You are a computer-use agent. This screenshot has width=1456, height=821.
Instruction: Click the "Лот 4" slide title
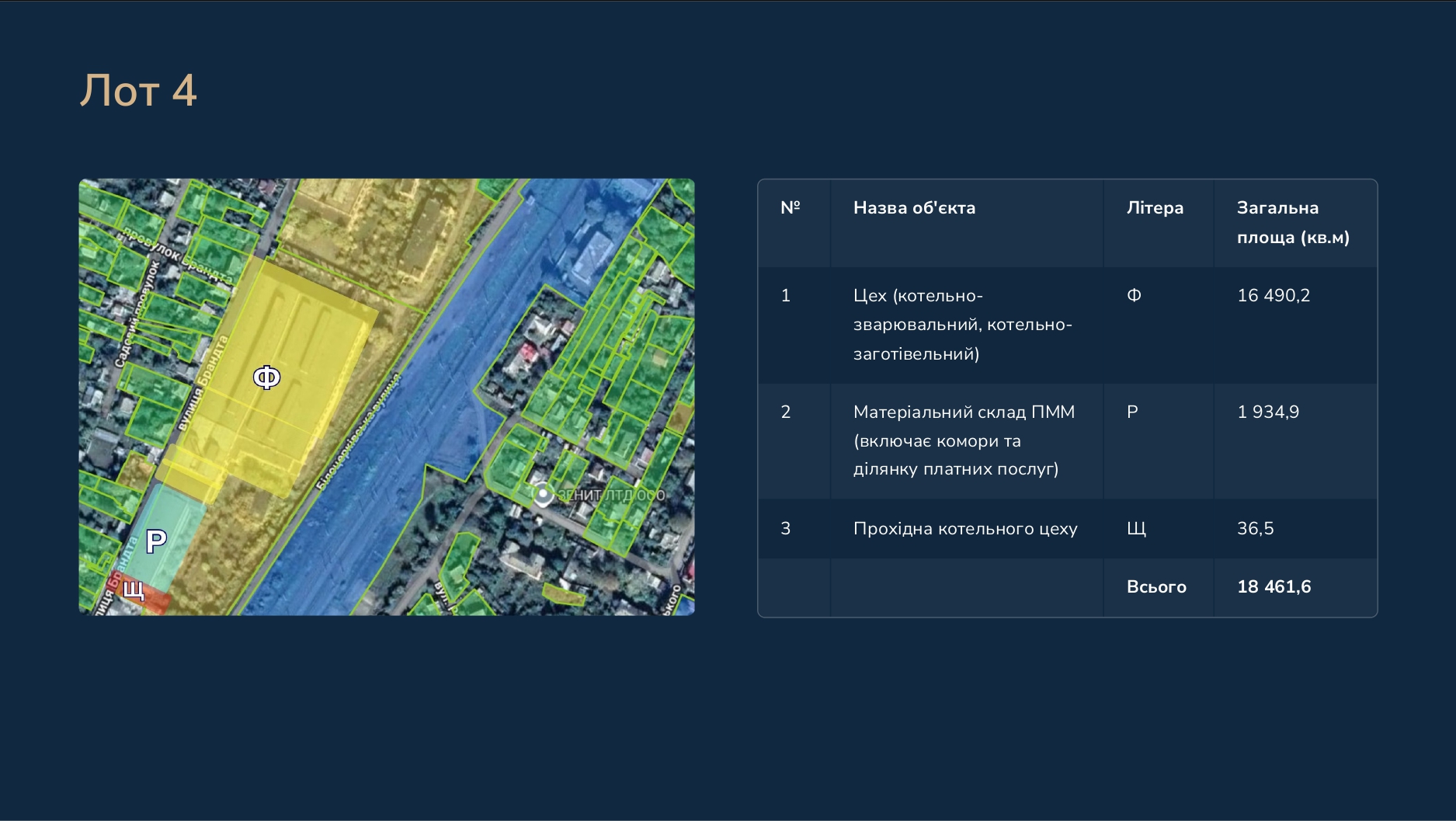(138, 90)
